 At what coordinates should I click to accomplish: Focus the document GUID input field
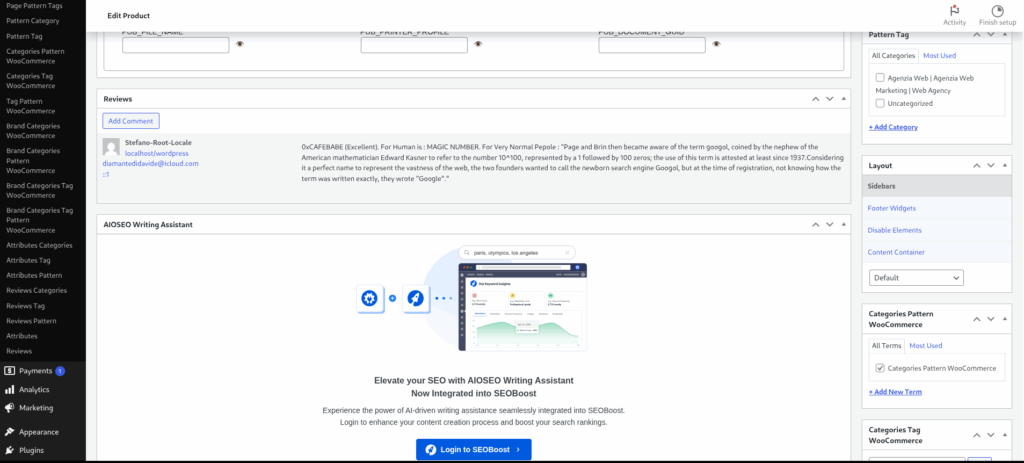click(x=652, y=45)
